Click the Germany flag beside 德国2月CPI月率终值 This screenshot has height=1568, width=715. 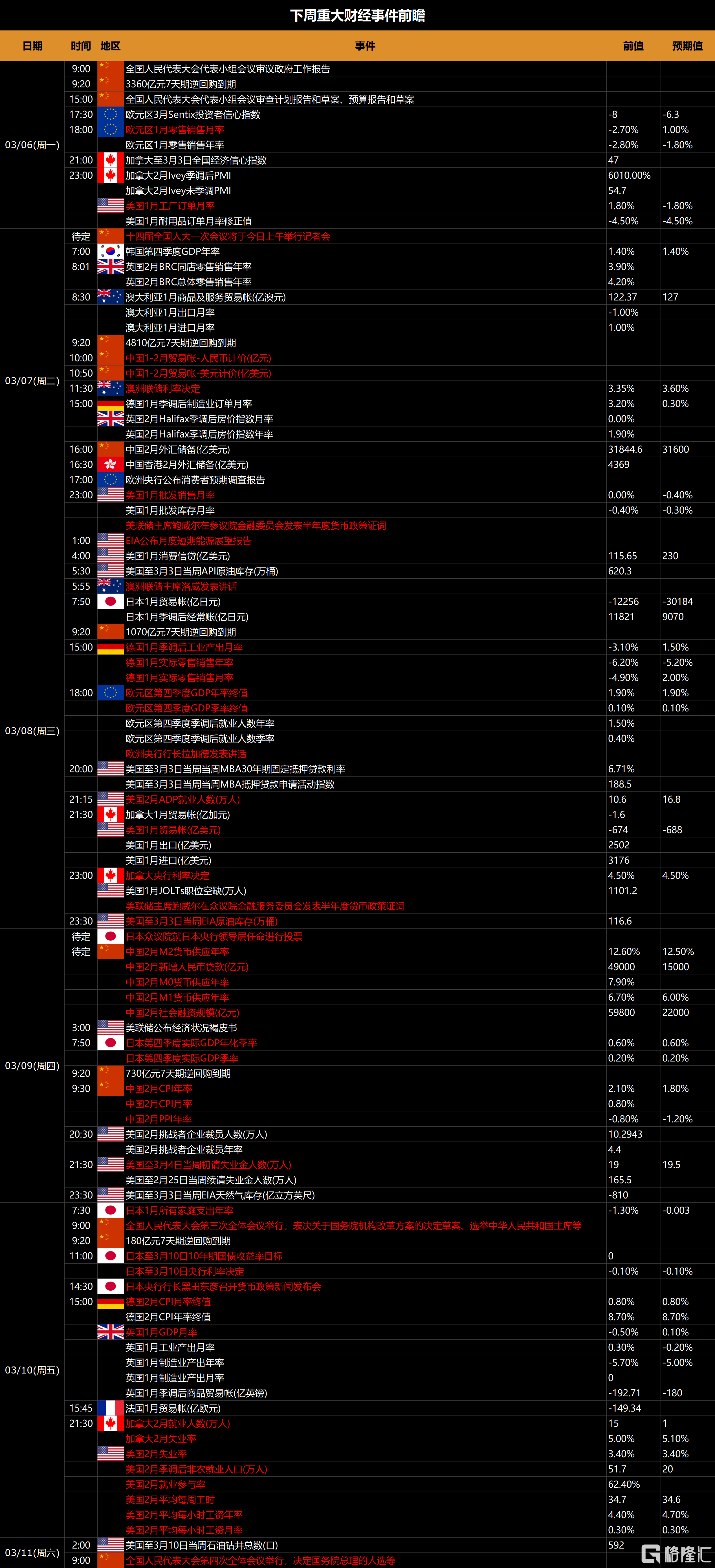pos(110,1301)
